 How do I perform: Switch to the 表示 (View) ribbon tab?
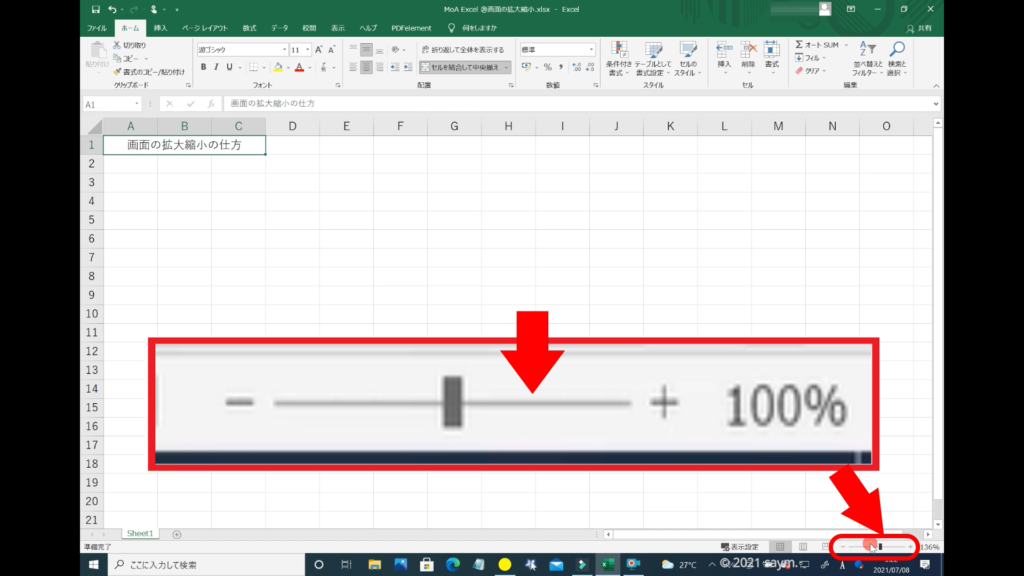point(338,28)
